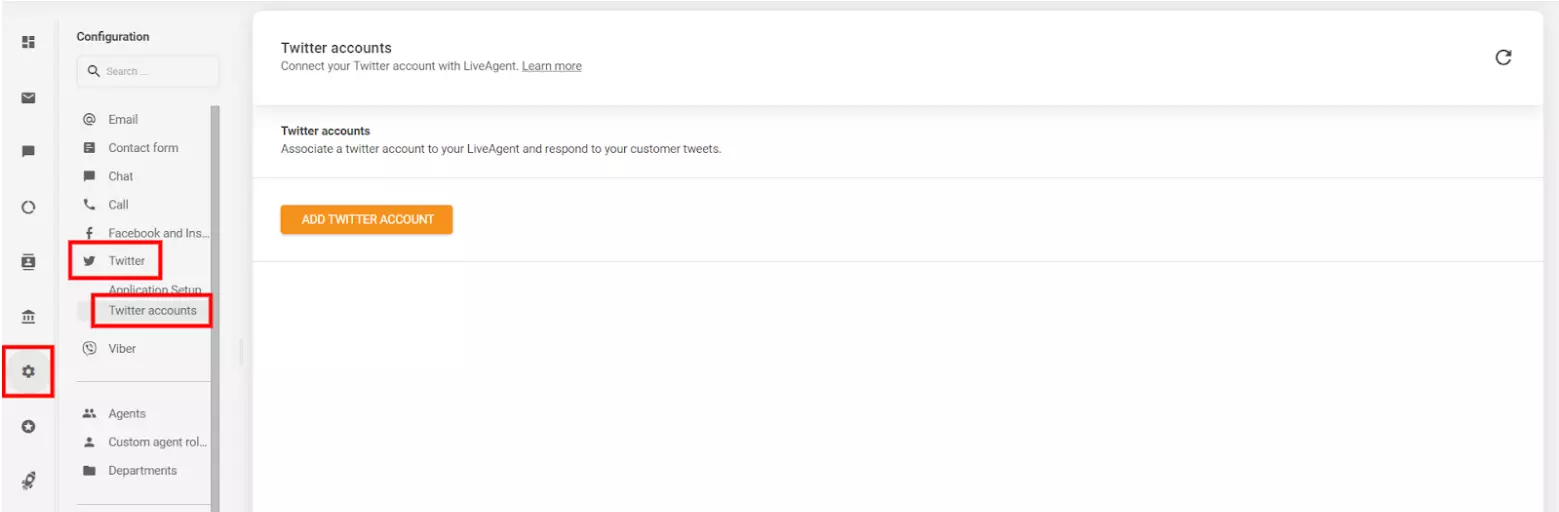Click the chat bubble sidebar icon
This screenshot has height=512, width=1559.
pos(28,152)
